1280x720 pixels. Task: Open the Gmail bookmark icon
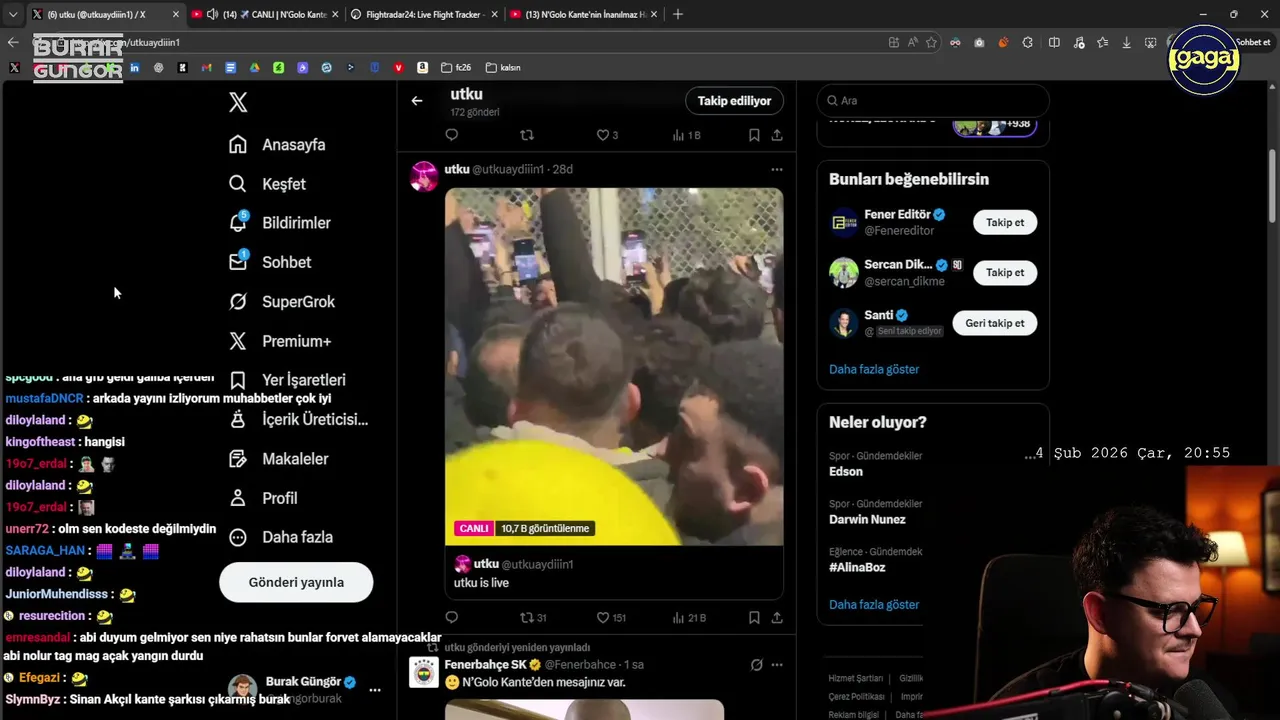[x=206, y=68]
